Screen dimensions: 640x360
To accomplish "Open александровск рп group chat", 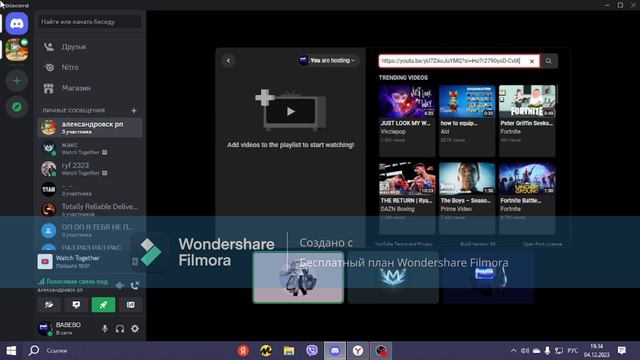I will (x=90, y=127).
